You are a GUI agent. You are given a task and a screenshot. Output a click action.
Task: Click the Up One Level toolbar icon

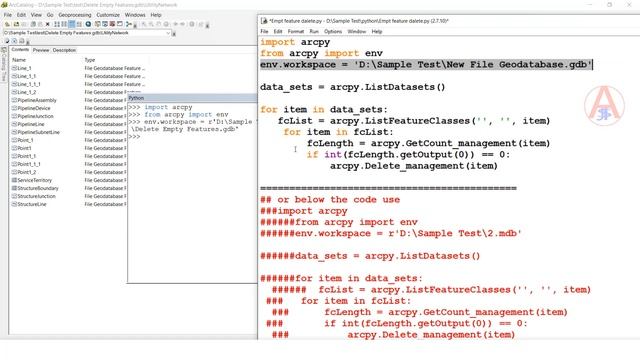6,24
